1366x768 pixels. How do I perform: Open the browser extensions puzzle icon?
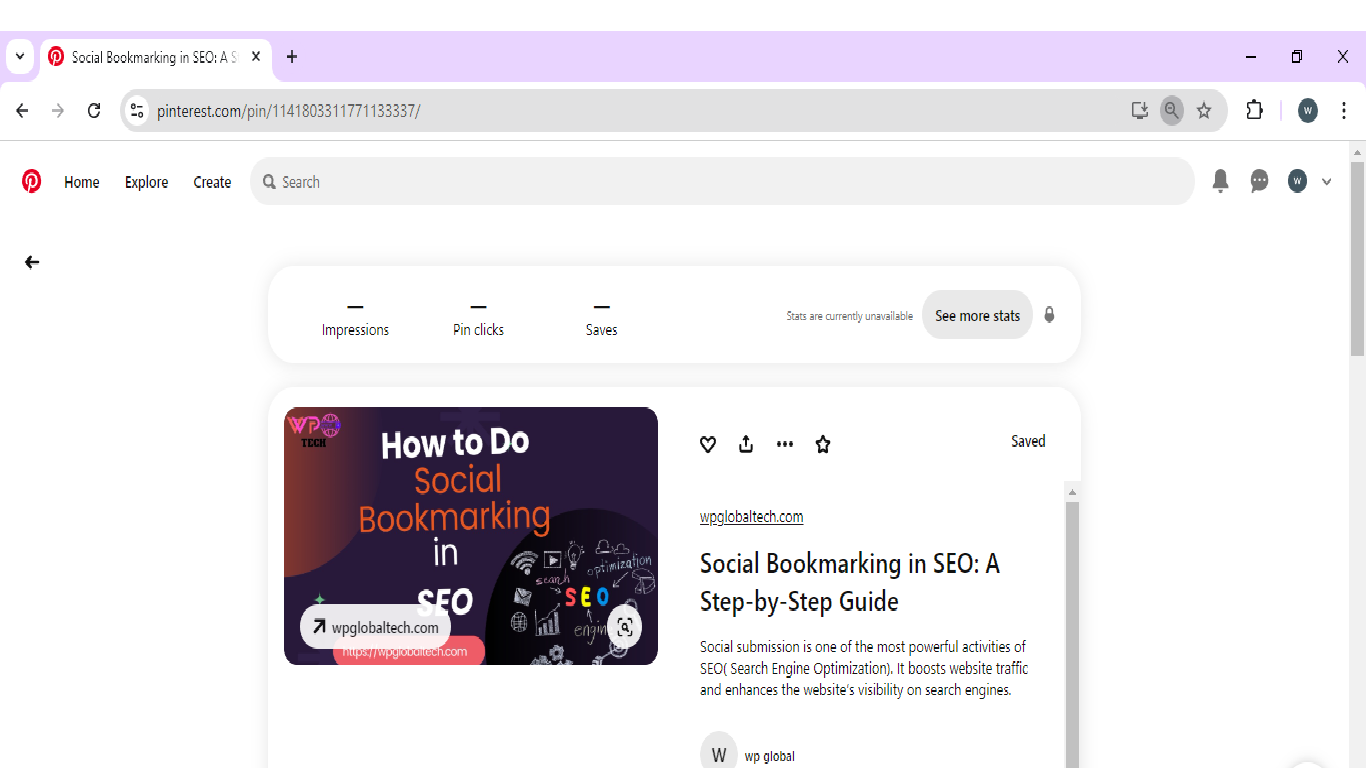click(x=1254, y=111)
